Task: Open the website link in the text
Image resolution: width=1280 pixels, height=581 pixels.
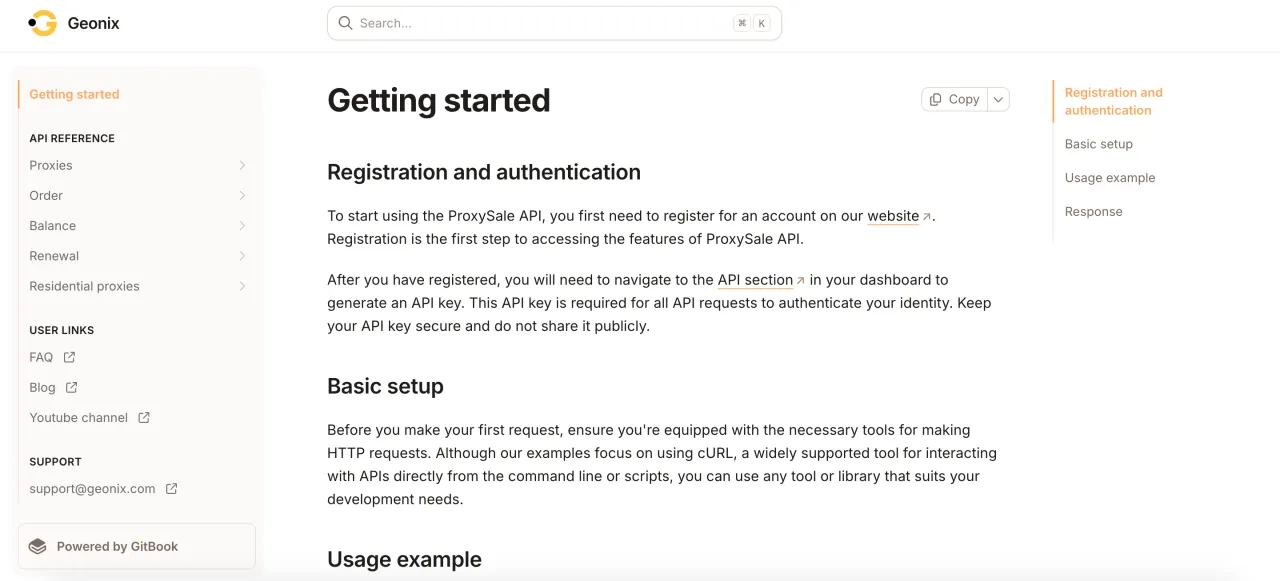Action: point(892,216)
